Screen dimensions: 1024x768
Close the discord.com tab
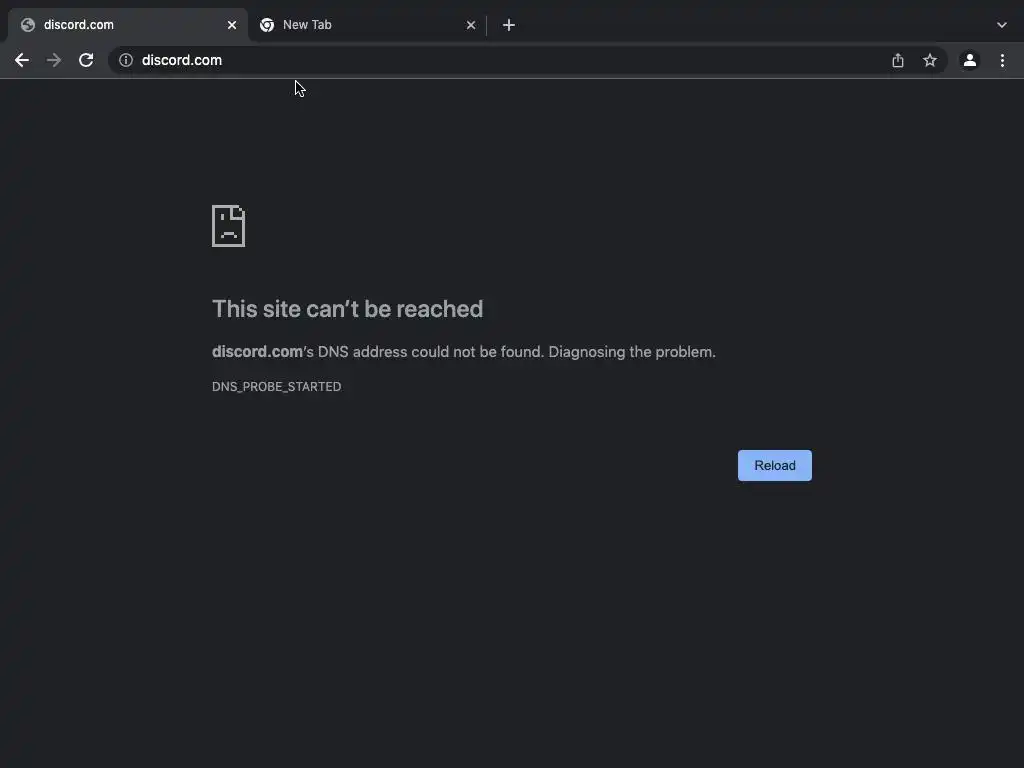pyautogui.click(x=232, y=25)
